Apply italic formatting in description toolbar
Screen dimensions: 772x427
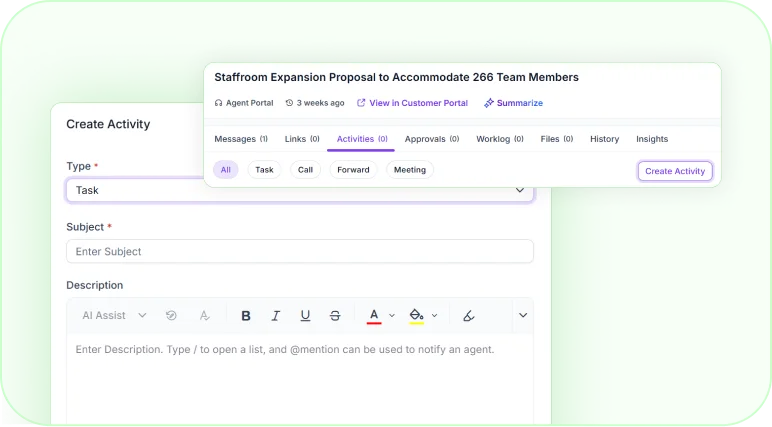276,316
